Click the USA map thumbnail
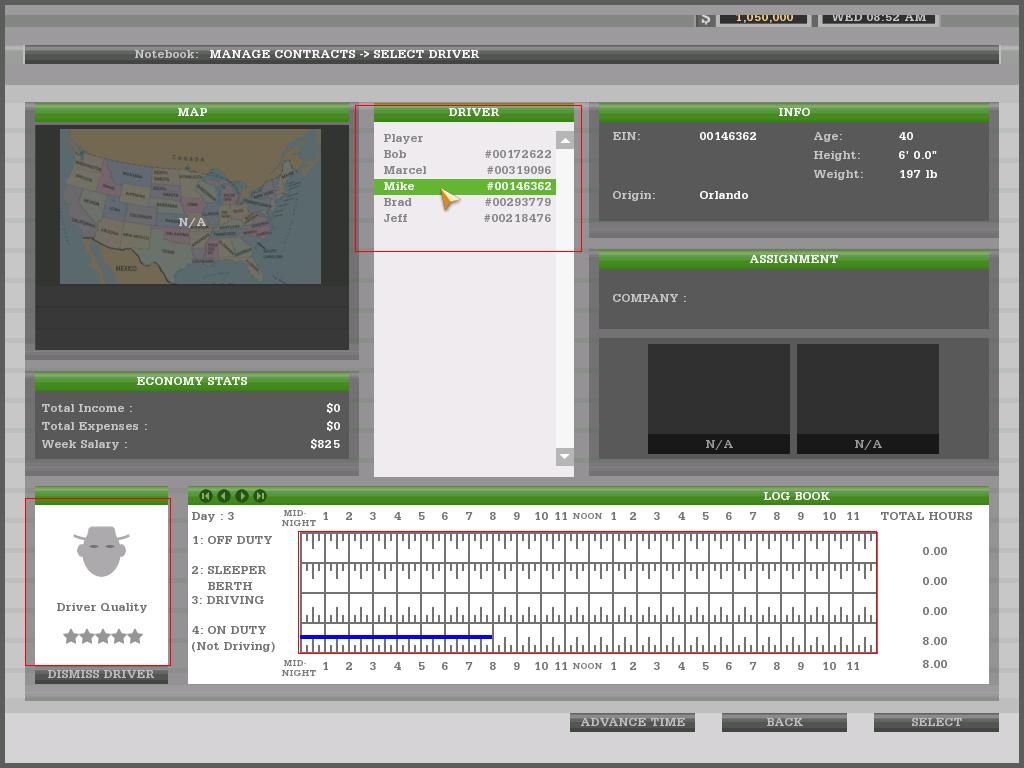 [x=190, y=206]
